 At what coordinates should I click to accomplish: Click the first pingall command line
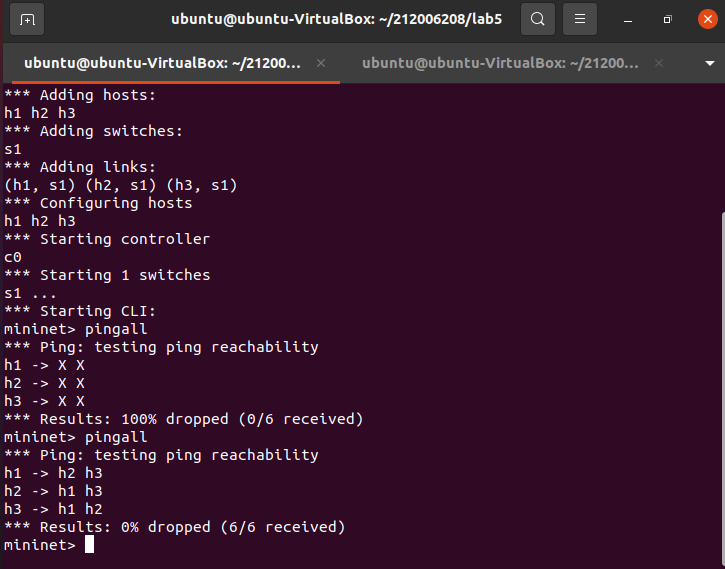[76, 329]
